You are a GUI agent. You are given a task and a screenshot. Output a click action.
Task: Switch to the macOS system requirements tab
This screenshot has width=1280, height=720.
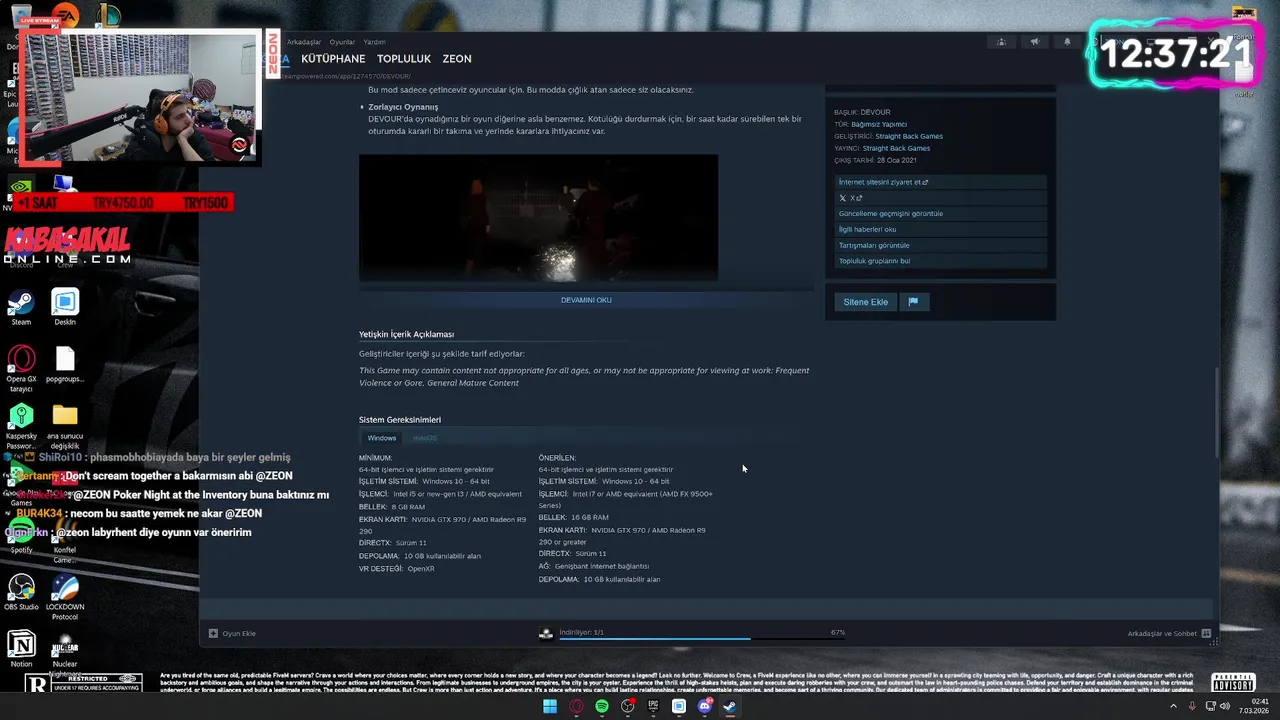click(425, 438)
